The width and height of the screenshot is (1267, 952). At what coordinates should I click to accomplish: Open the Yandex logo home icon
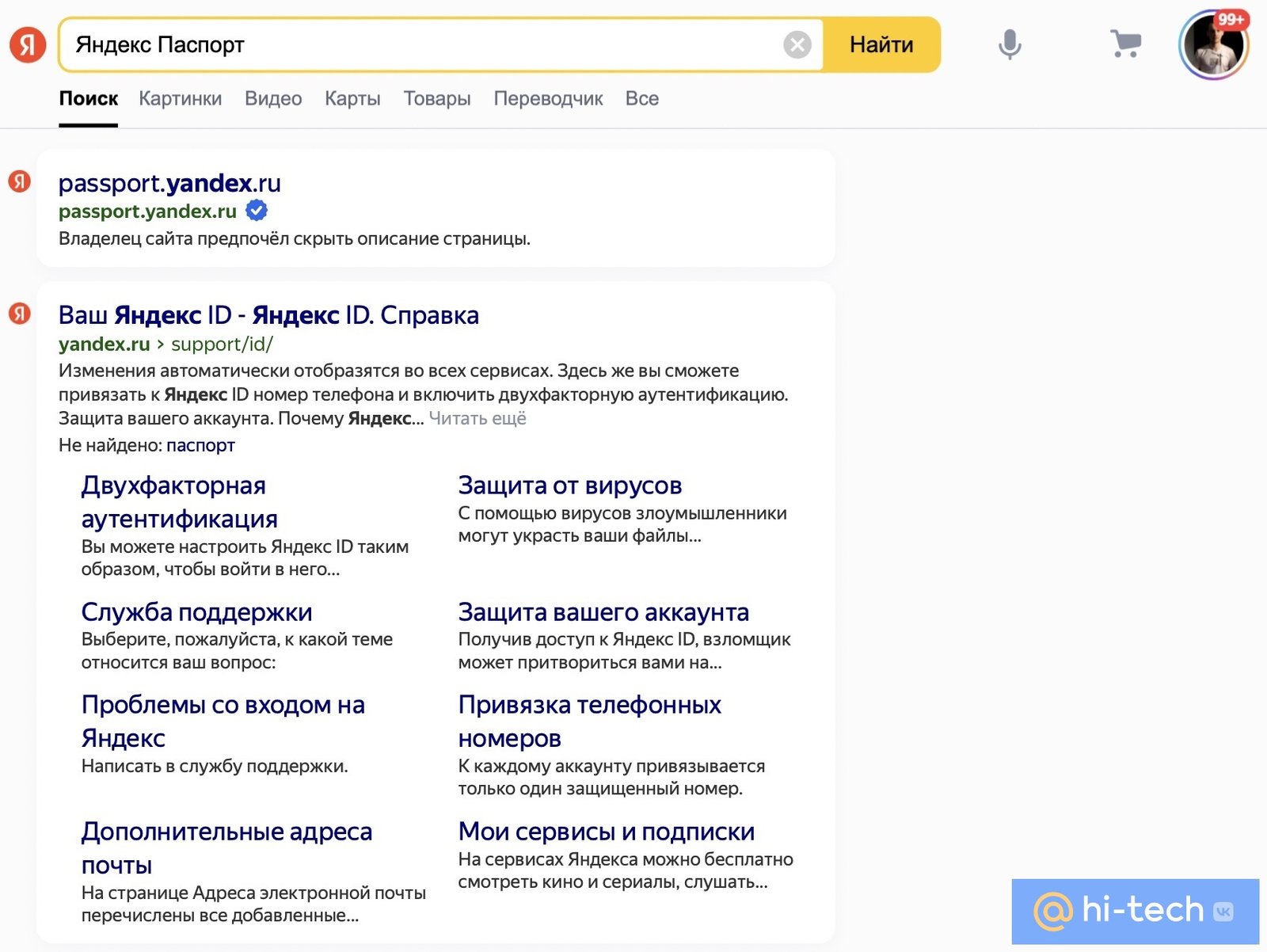point(28,44)
